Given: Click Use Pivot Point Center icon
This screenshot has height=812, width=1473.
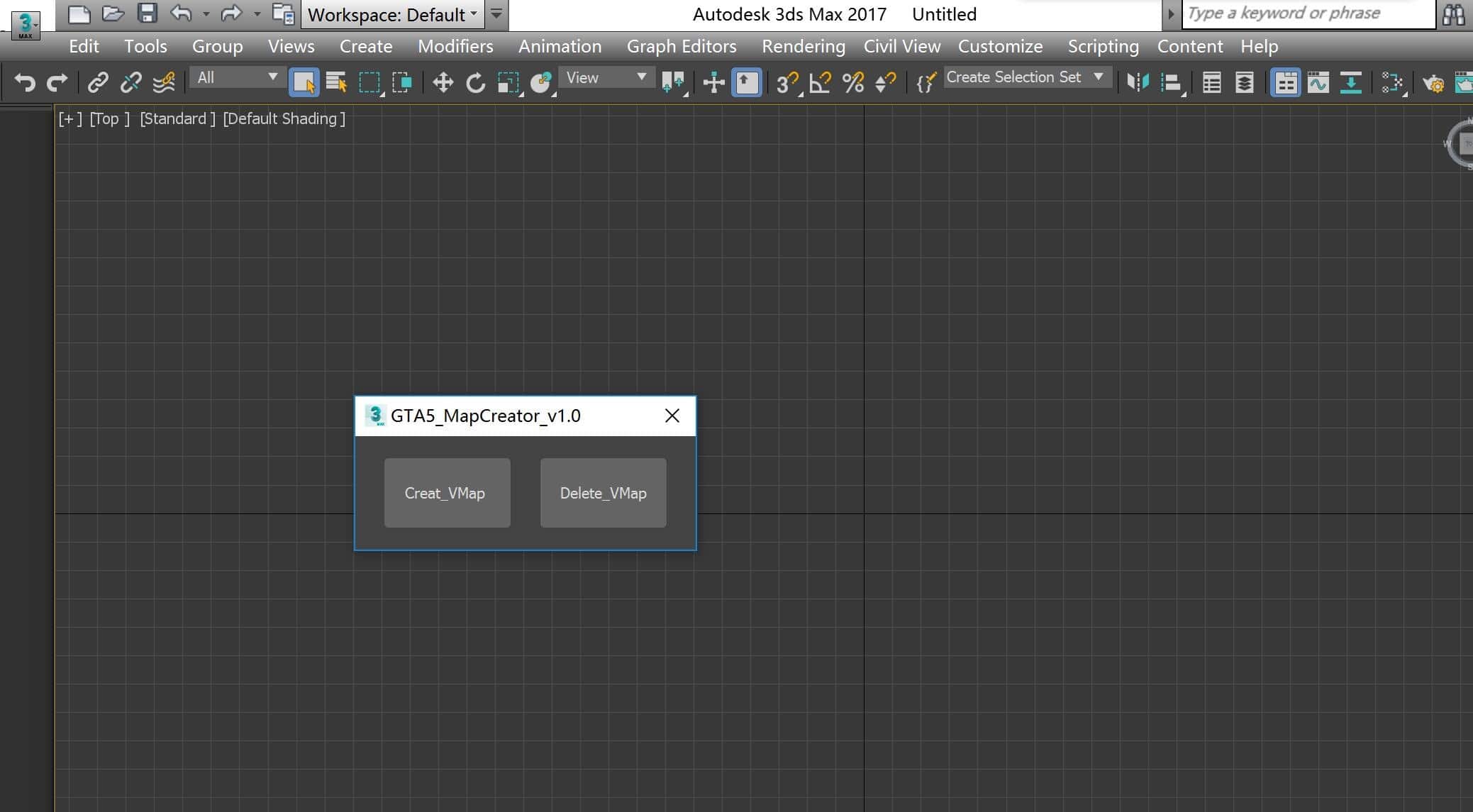Looking at the screenshot, I should [x=673, y=82].
